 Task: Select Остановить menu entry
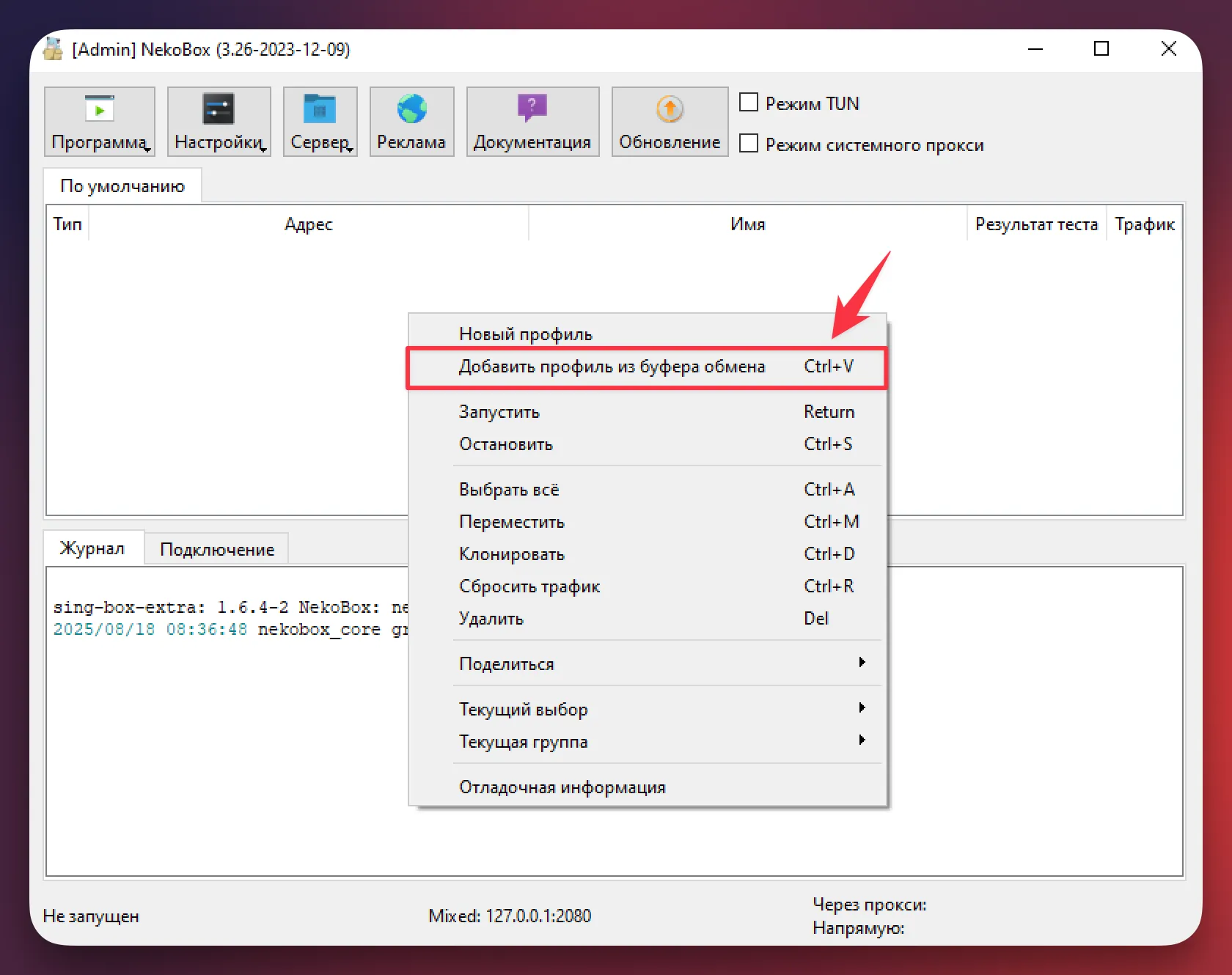click(x=648, y=444)
